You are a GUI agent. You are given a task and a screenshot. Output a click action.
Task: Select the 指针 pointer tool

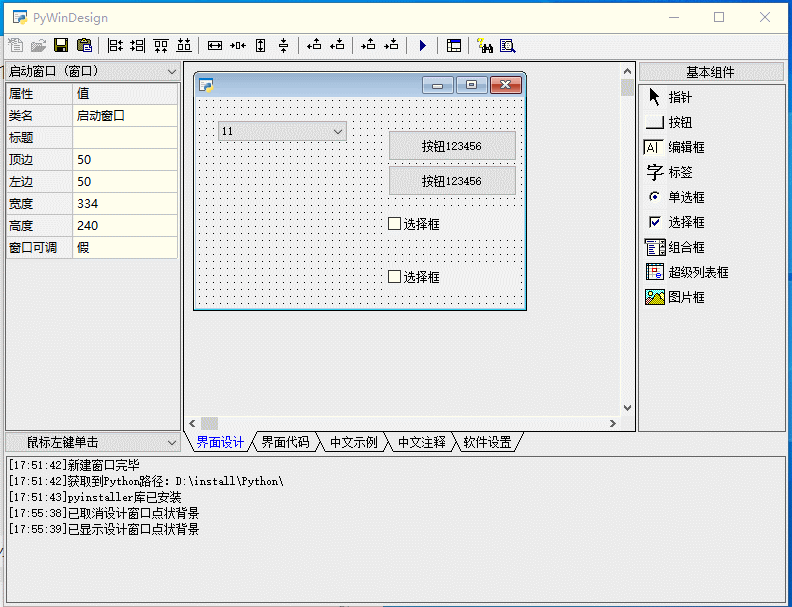coord(670,97)
